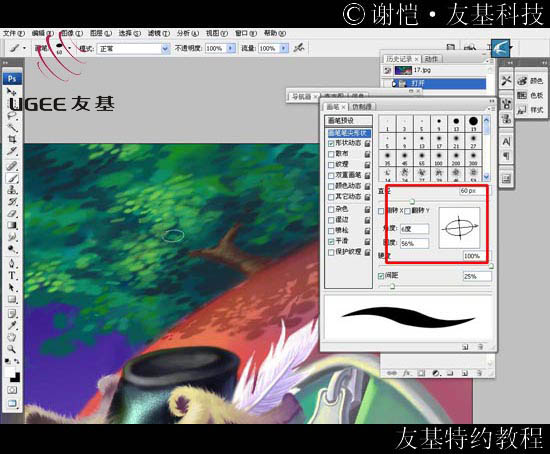Open the File (文件) menu

click(14, 33)
